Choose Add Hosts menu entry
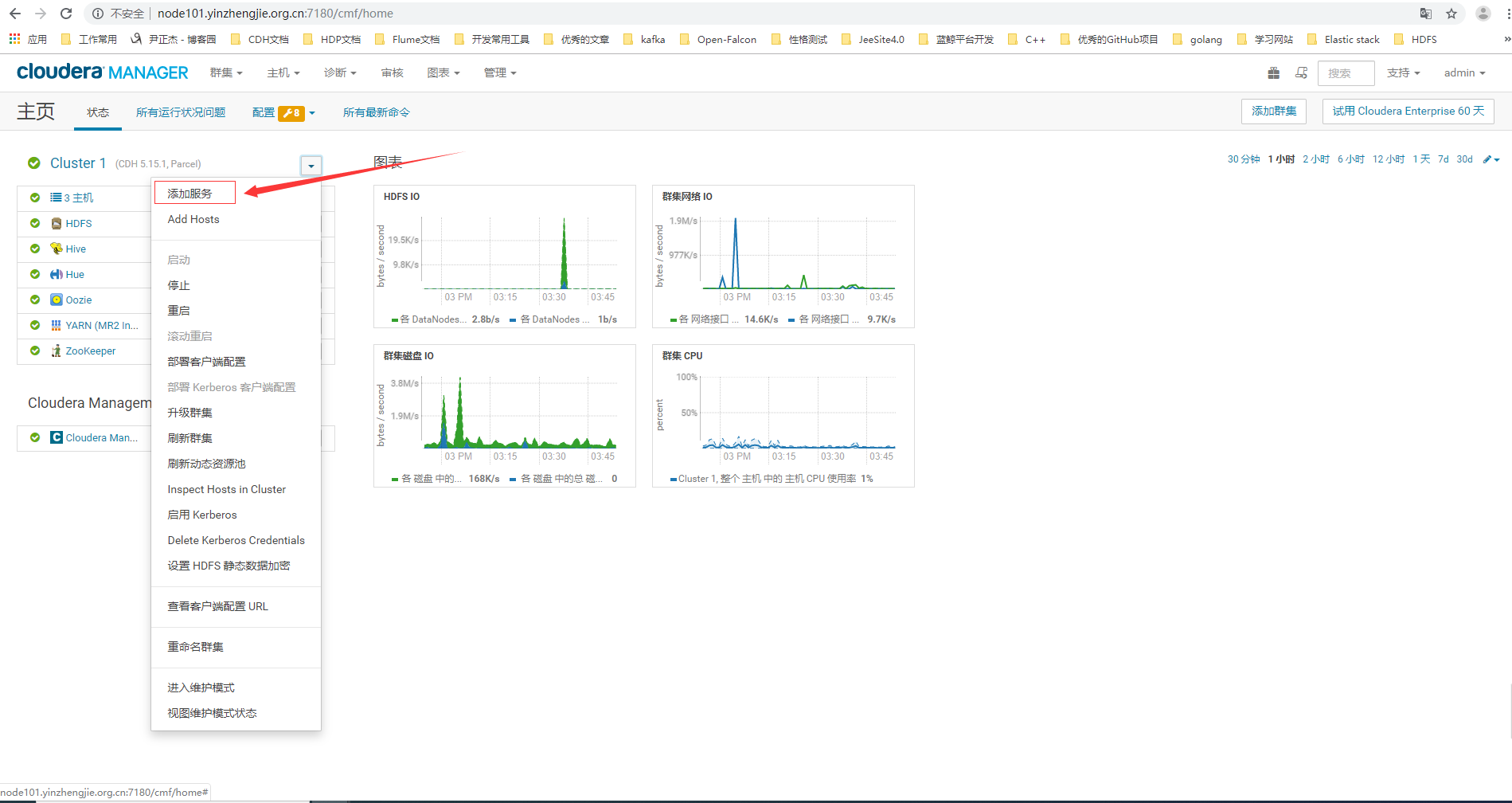 [193, 219]
